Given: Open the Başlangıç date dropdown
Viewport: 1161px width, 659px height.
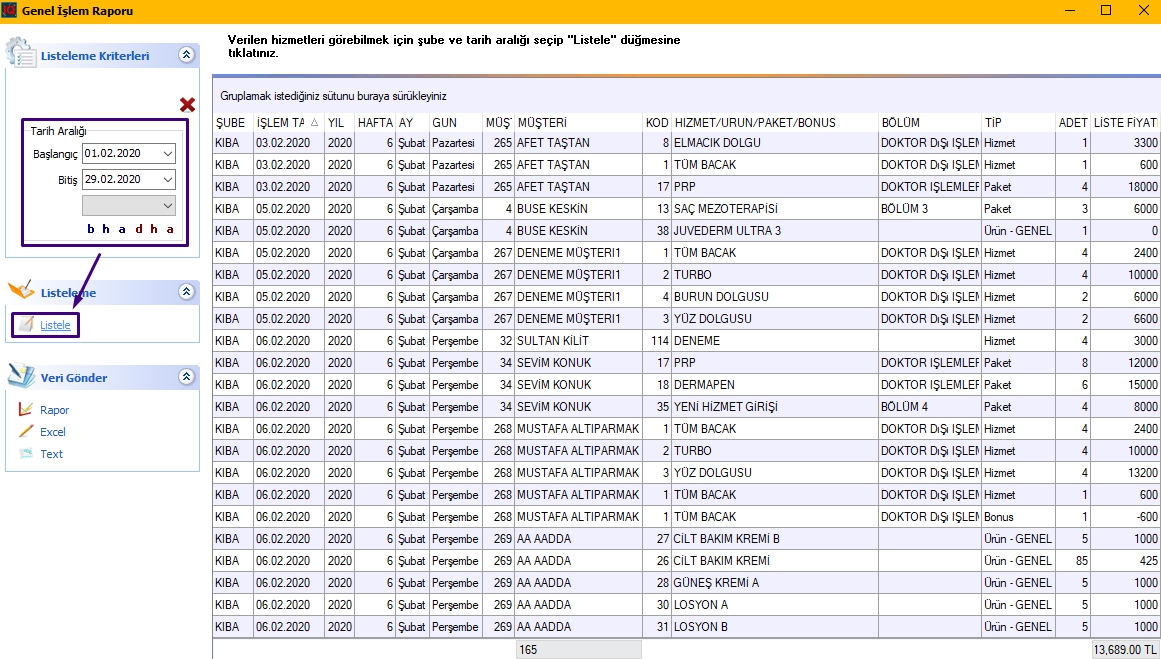Looking at the screenshot, I should coord(167,154).
